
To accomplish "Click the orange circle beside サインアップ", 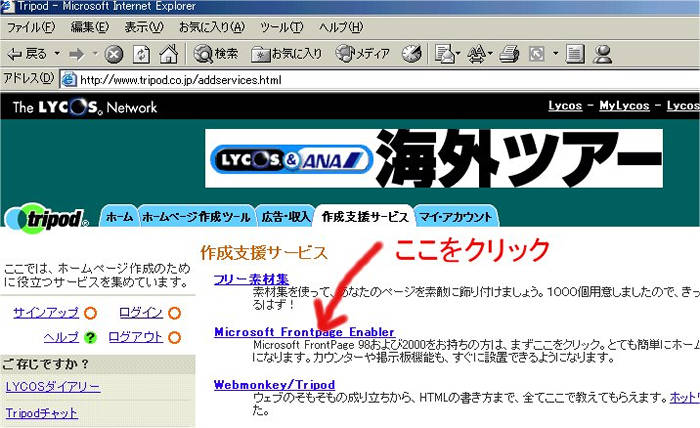I will pyautogui.click(x=91, y=313).
